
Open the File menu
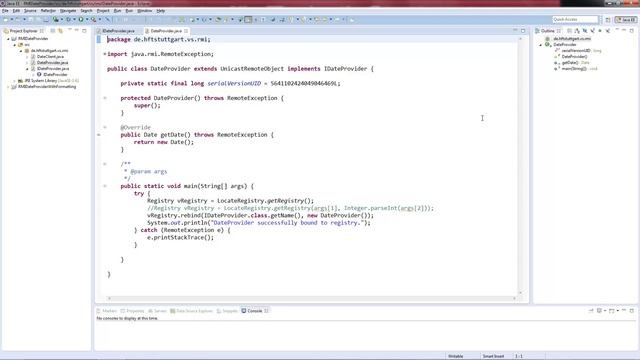pos(5,11)
